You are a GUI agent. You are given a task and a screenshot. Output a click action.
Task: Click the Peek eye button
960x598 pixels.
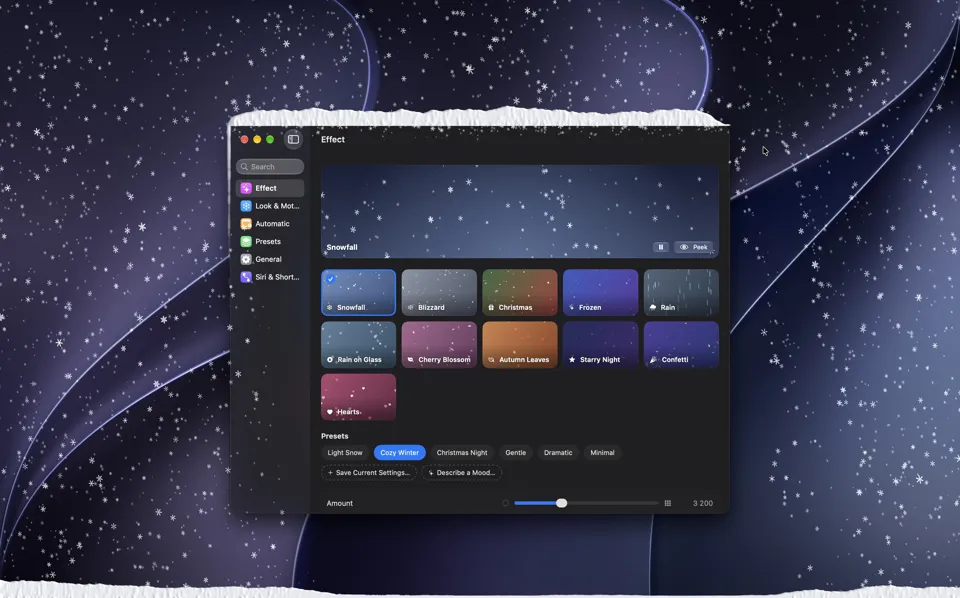pyautogui.click(x=694, y=247)
